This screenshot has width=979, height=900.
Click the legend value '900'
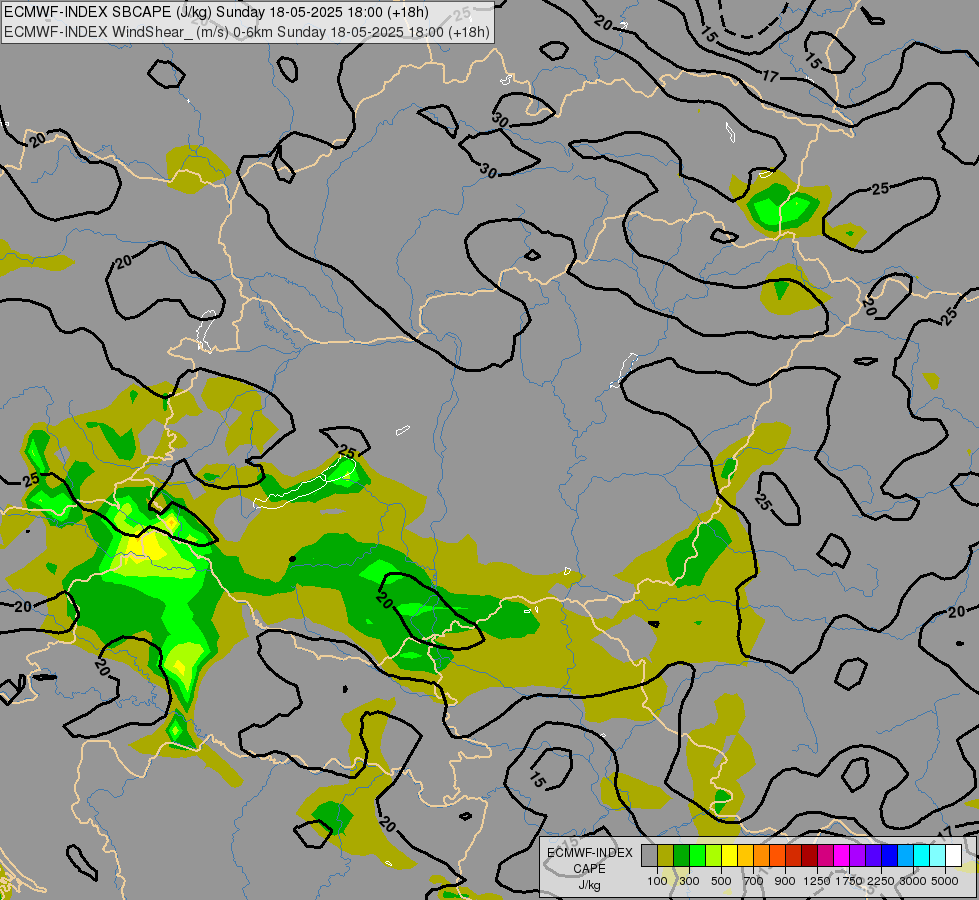click(x=785, y=881)
